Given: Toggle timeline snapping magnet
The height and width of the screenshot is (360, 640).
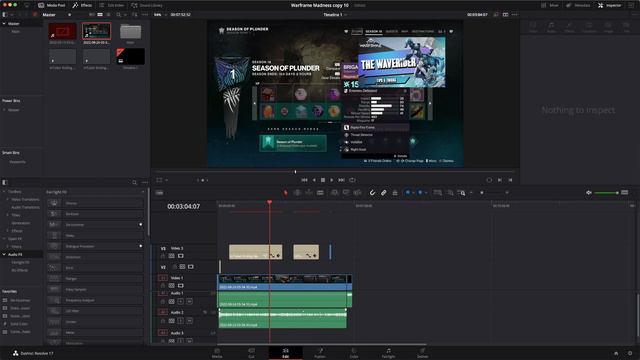Looking at the screenshot, I should pos(372,193).
